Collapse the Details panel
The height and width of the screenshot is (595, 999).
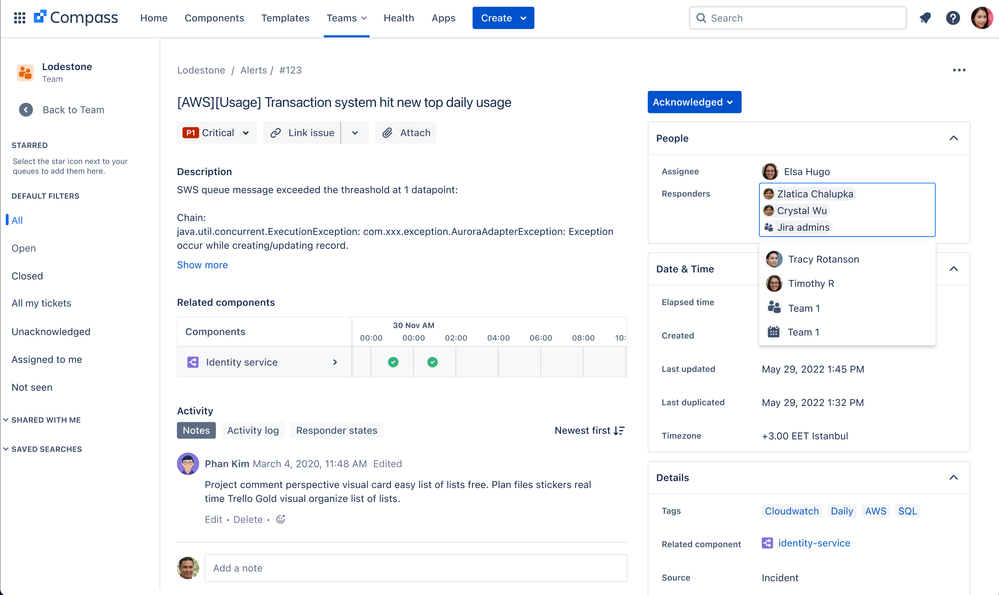tap(954, 478)
